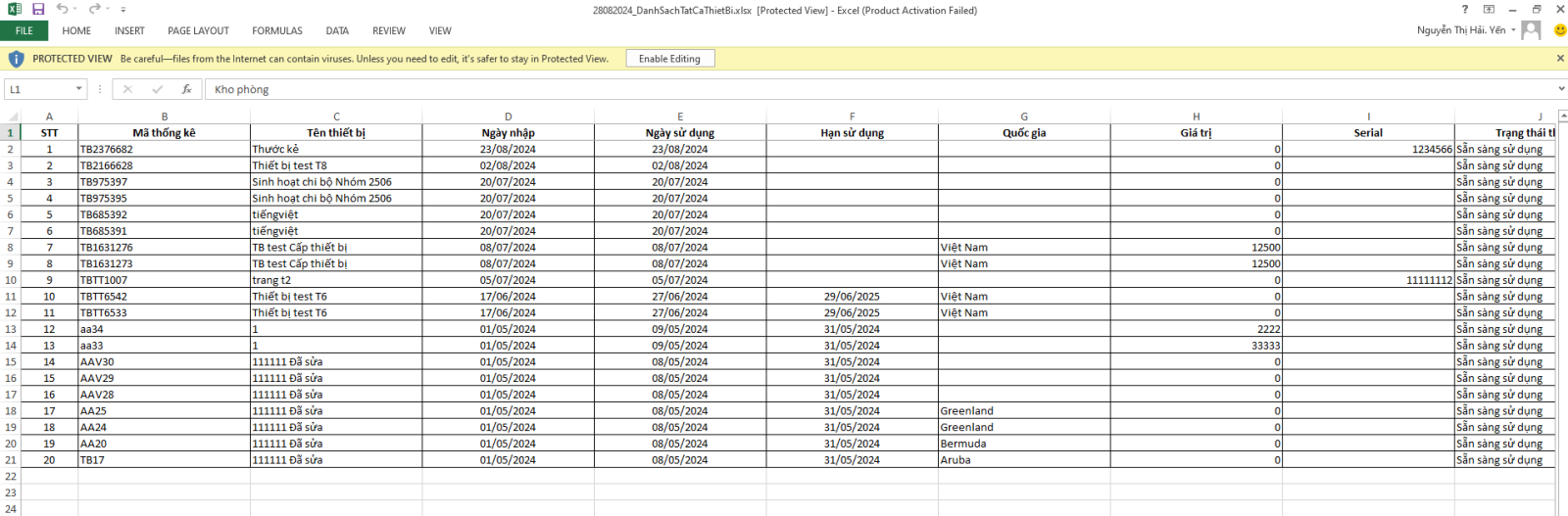
Task: Open the PAGE LAYOUT ribbon tab
Action: [198, 30]
